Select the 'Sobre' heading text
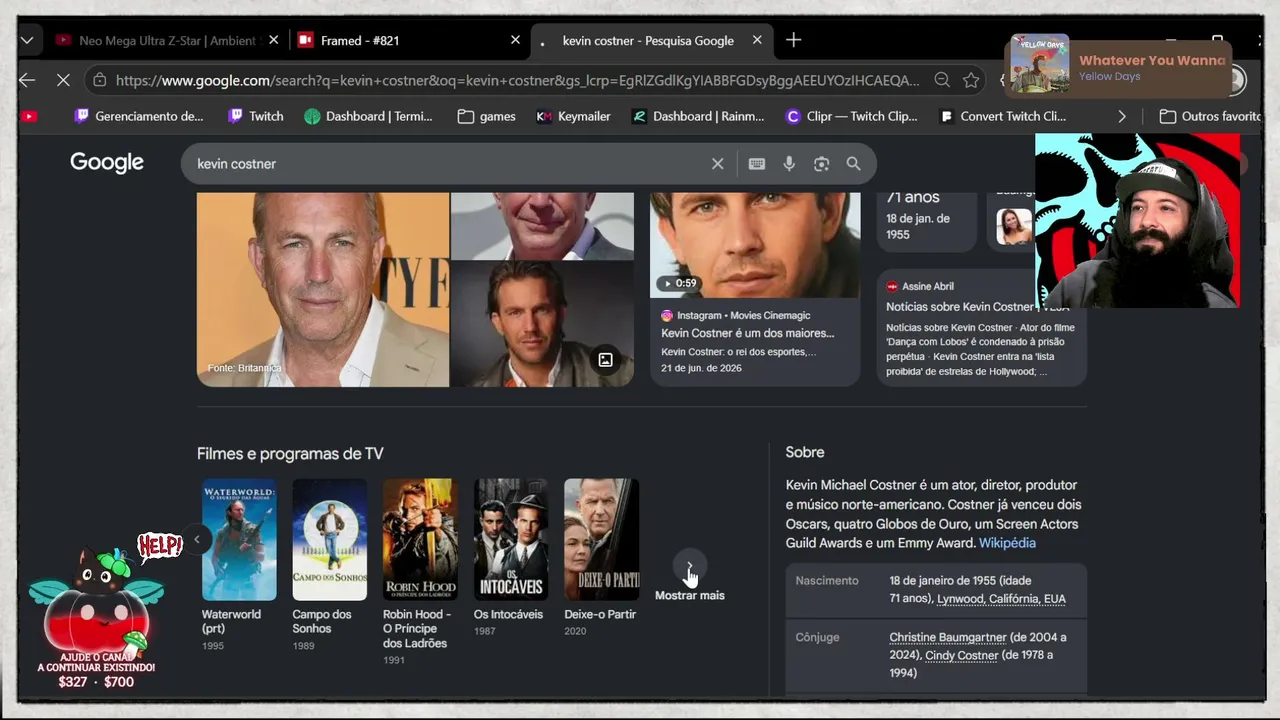The width and height of the screenshot is (1280, 720). [805, 453]
